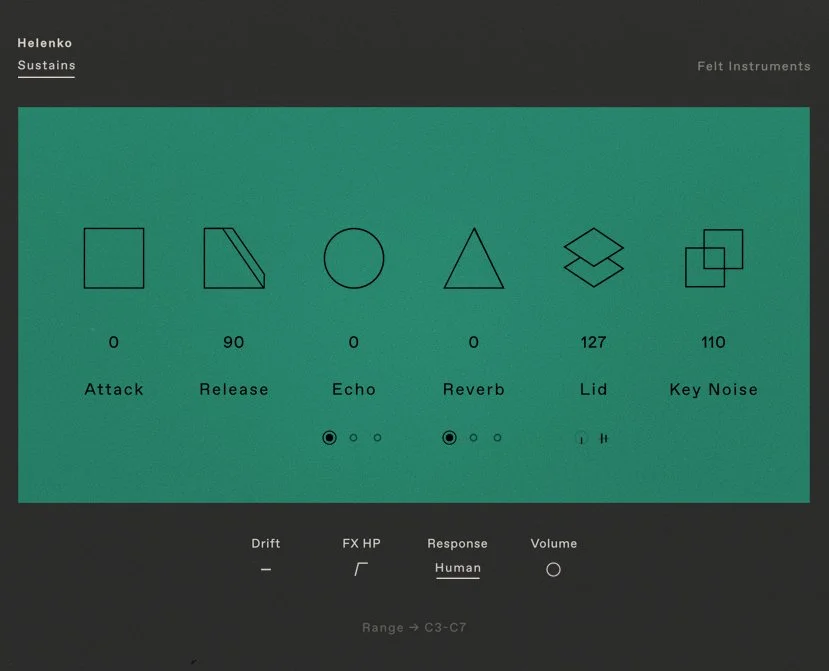Click the Echo circle icon

pos(354,258)
